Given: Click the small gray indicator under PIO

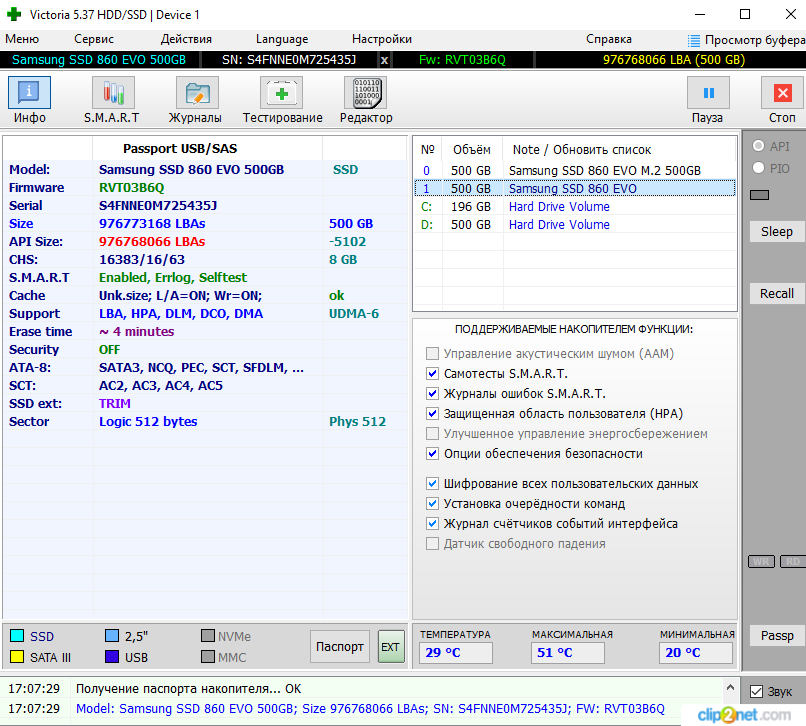Looking at the screenshot, I should (x=760, y=195).
